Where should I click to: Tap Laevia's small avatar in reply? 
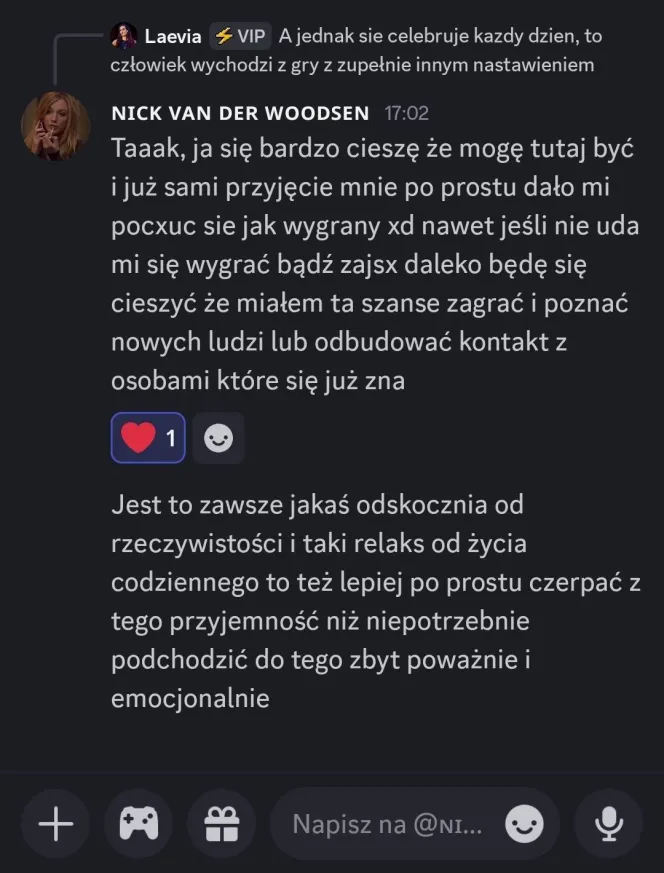point(124,37)
